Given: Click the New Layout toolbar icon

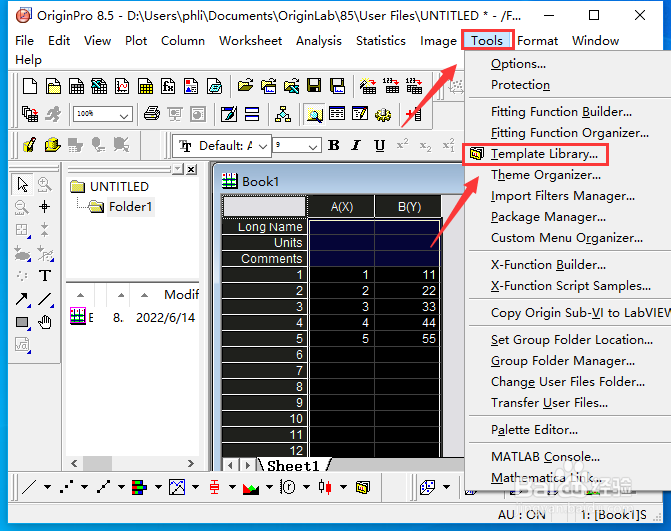Looking at the screenshot, I should click(191, 86).
